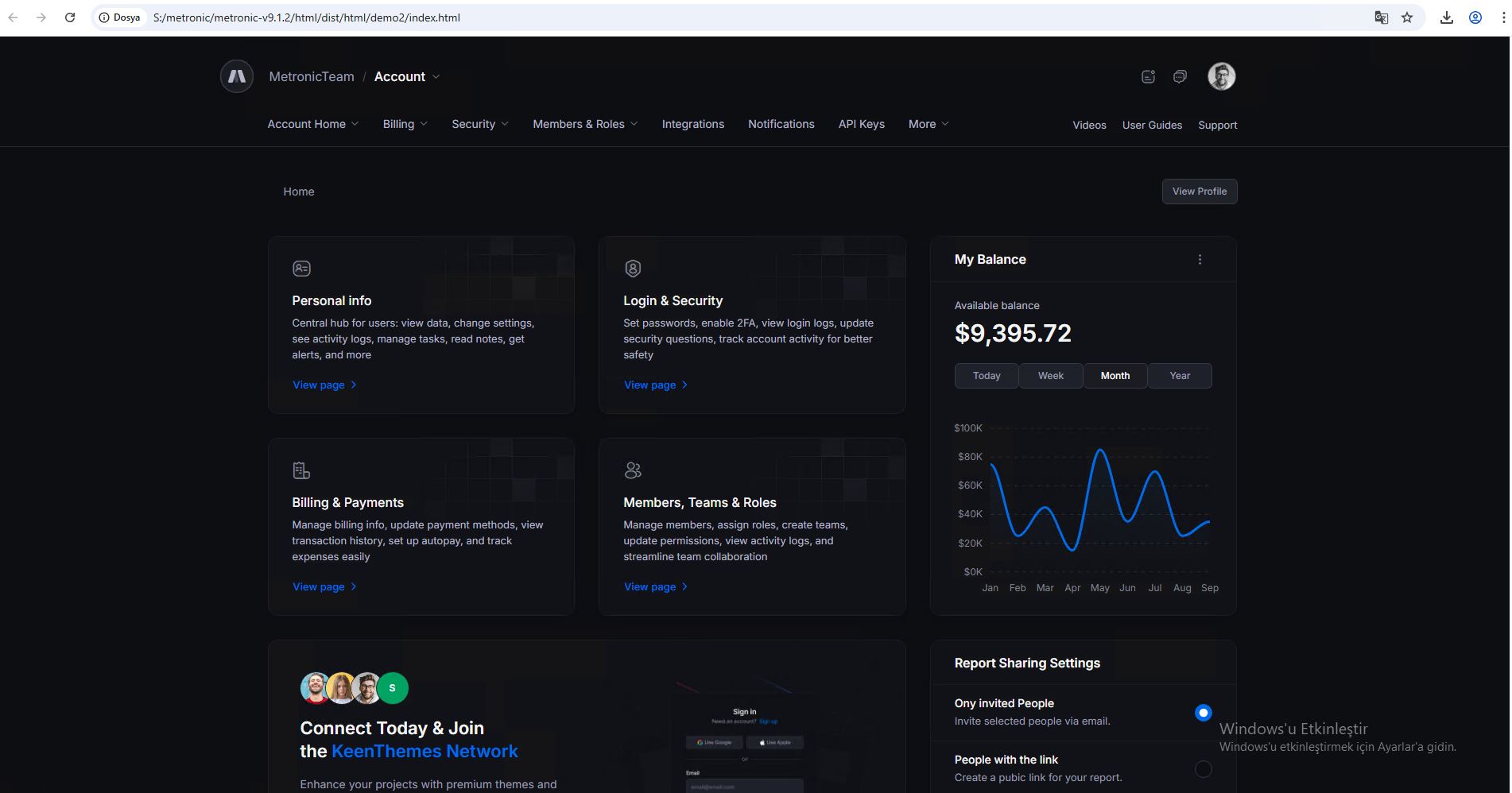This screenshot has width=1512, height=793.
Task: Open My Balance three-dot menu
Action: pyautogui.click(x=1200, y=260)
